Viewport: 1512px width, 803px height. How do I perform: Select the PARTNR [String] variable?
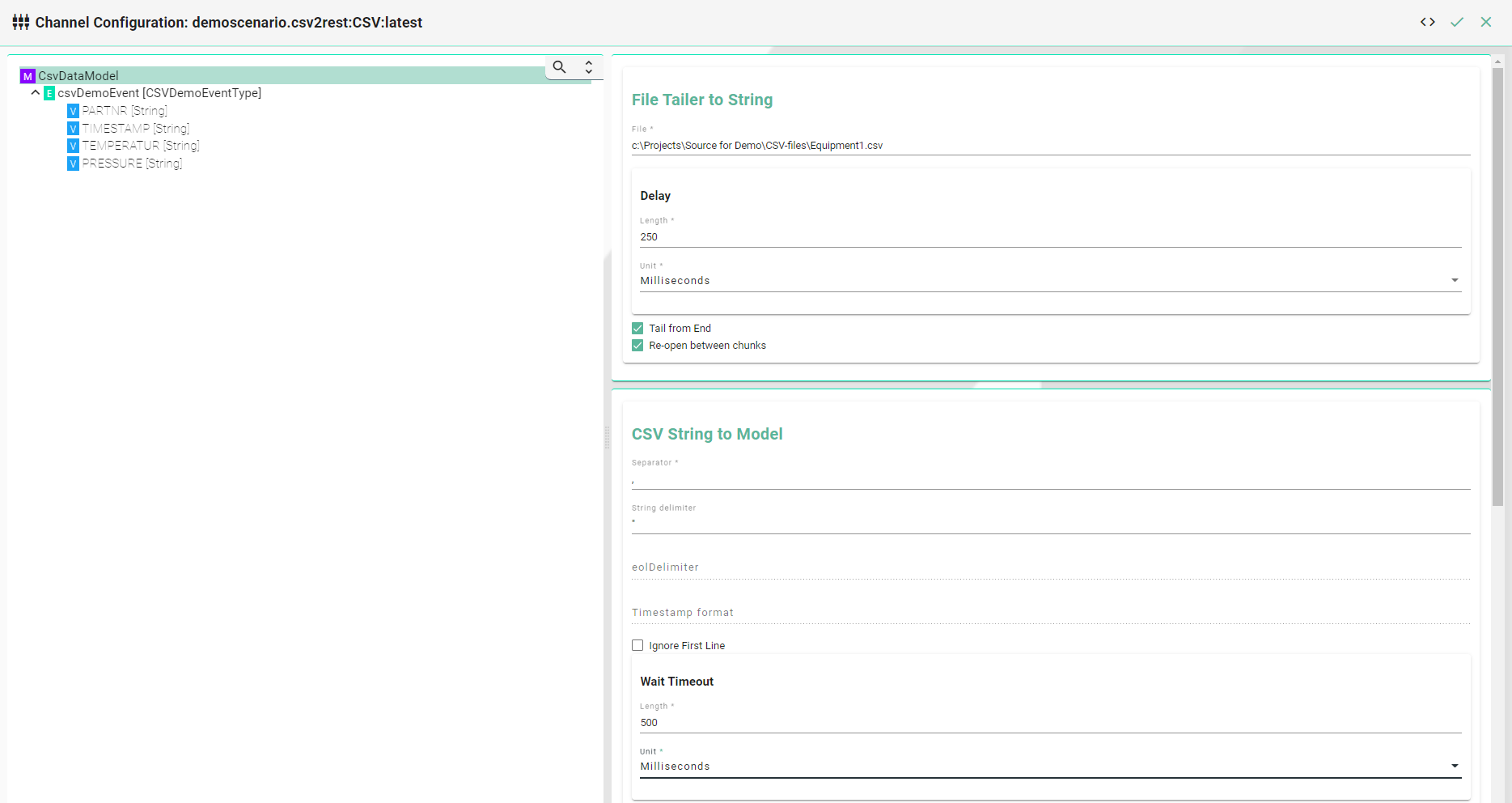point(125,111)
